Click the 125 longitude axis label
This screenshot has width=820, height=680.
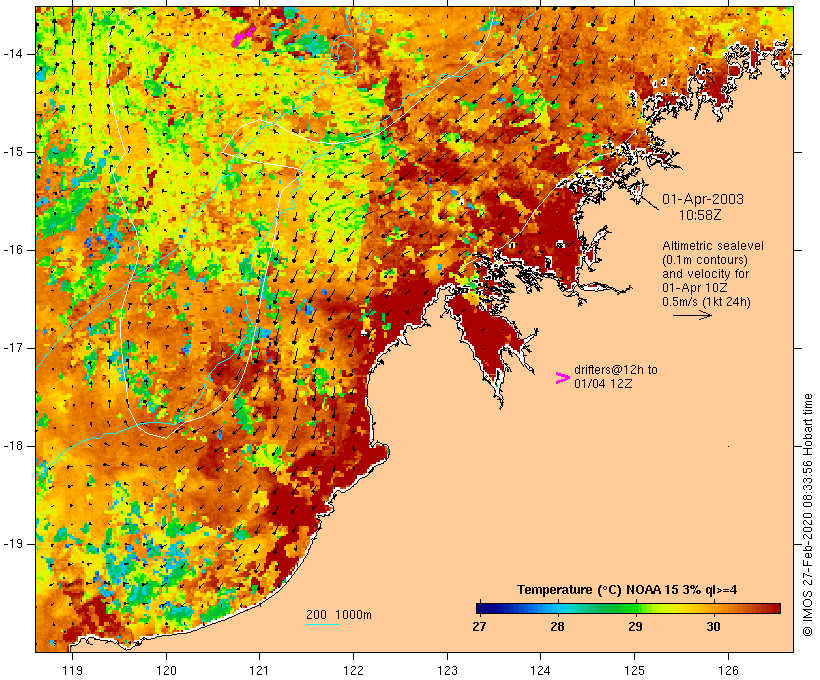click(x=635, y=671)
